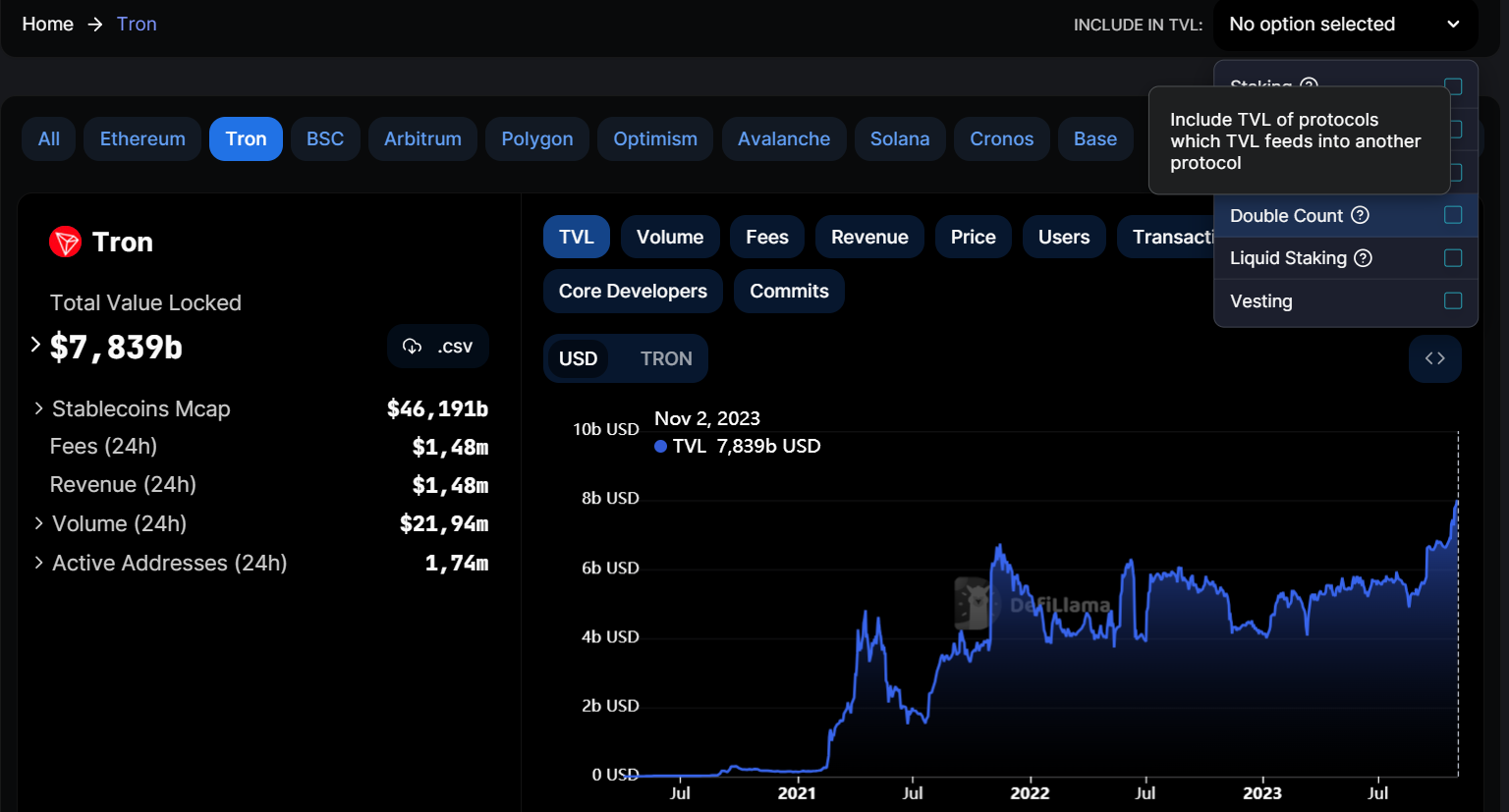This screenshot has width=1509, height=812.
Task: Click the embed code icon button
Action: click(1434, 358)
